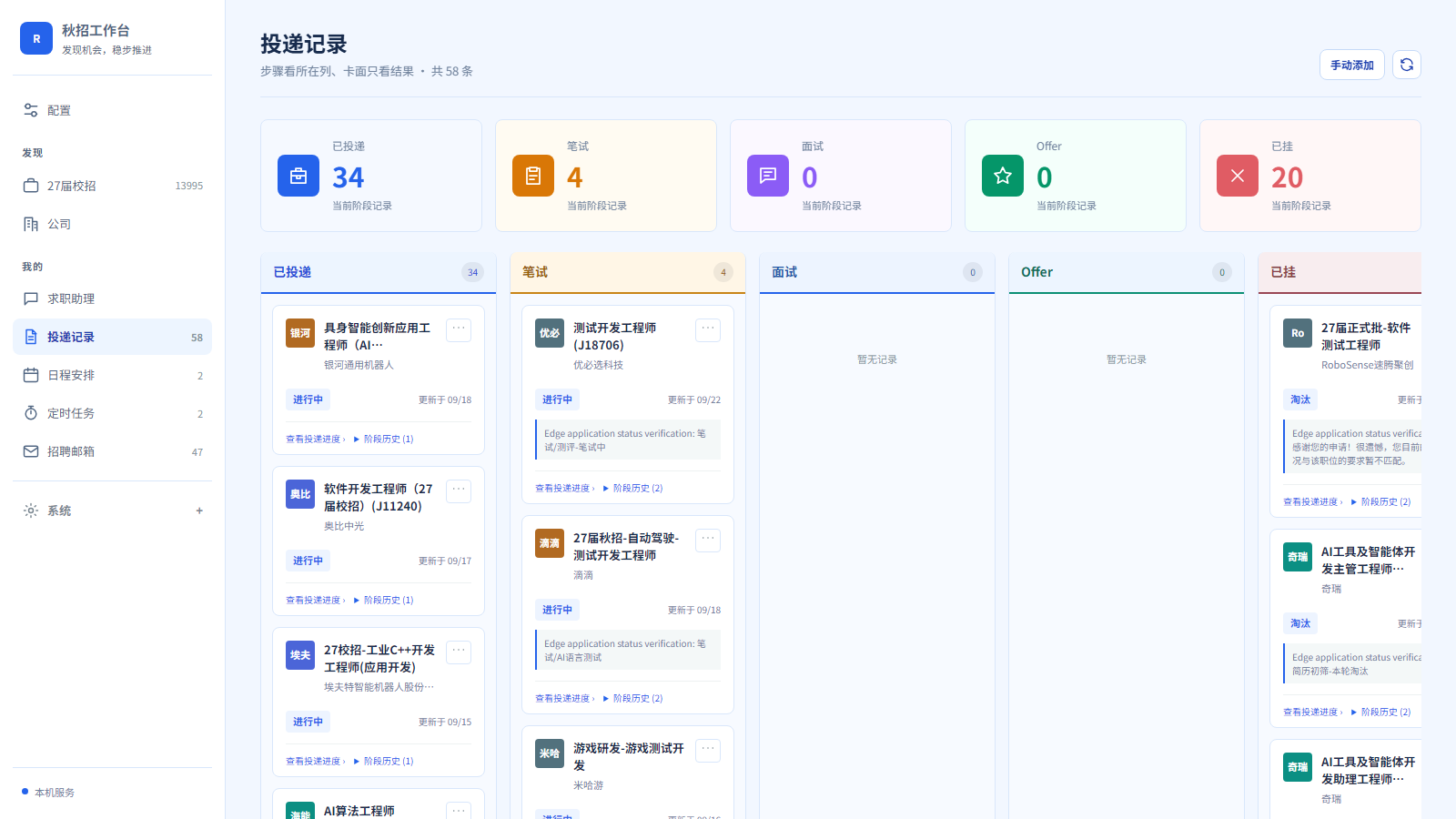Click the 进行中 tag on 银河通用机器人 card
1456x819 pixels.
(308, 399)
